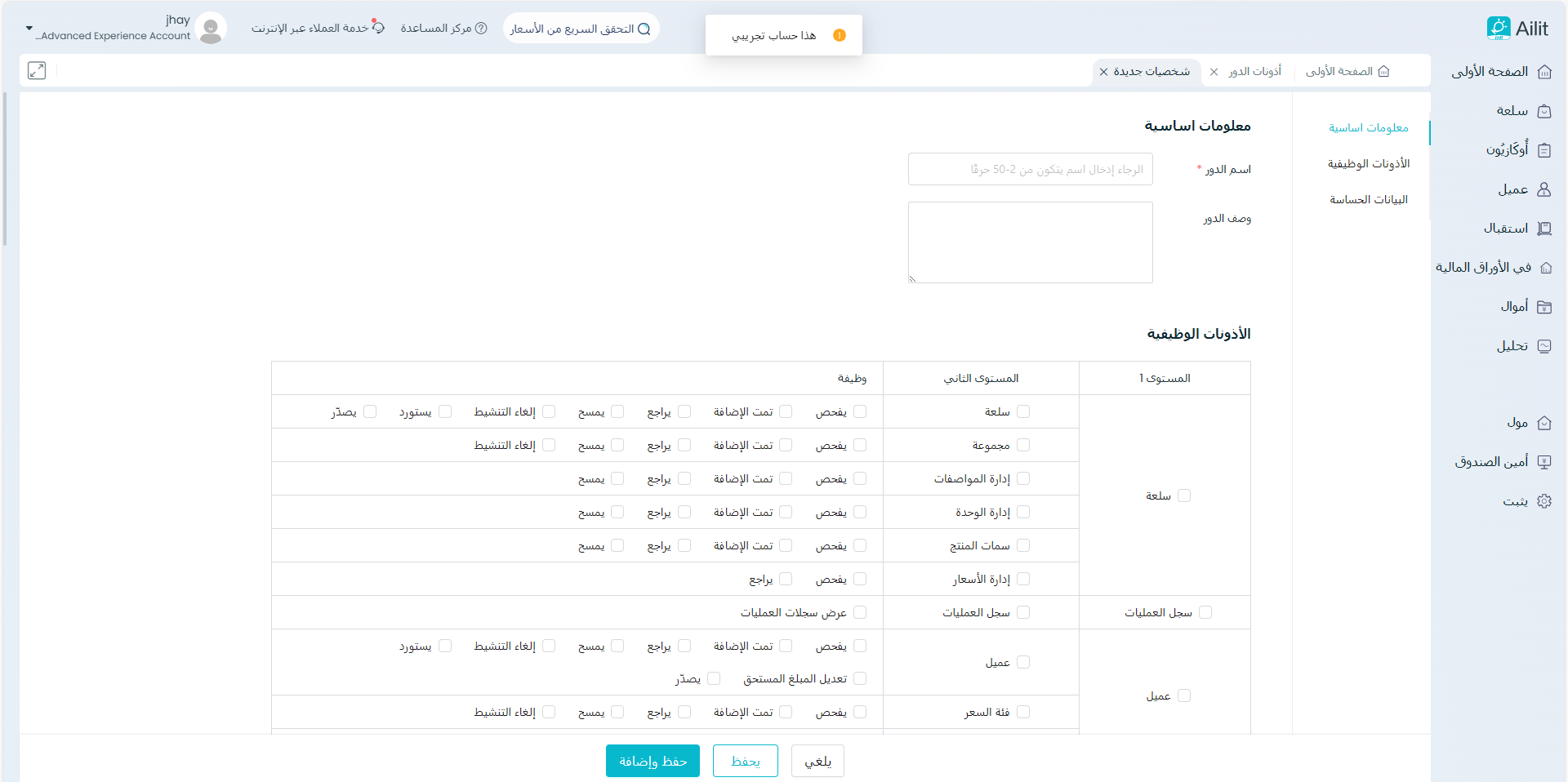This screenshot has height=782, width=1568.
Task: Open the عميل sidebar icon
Action: click(1543, 189)
